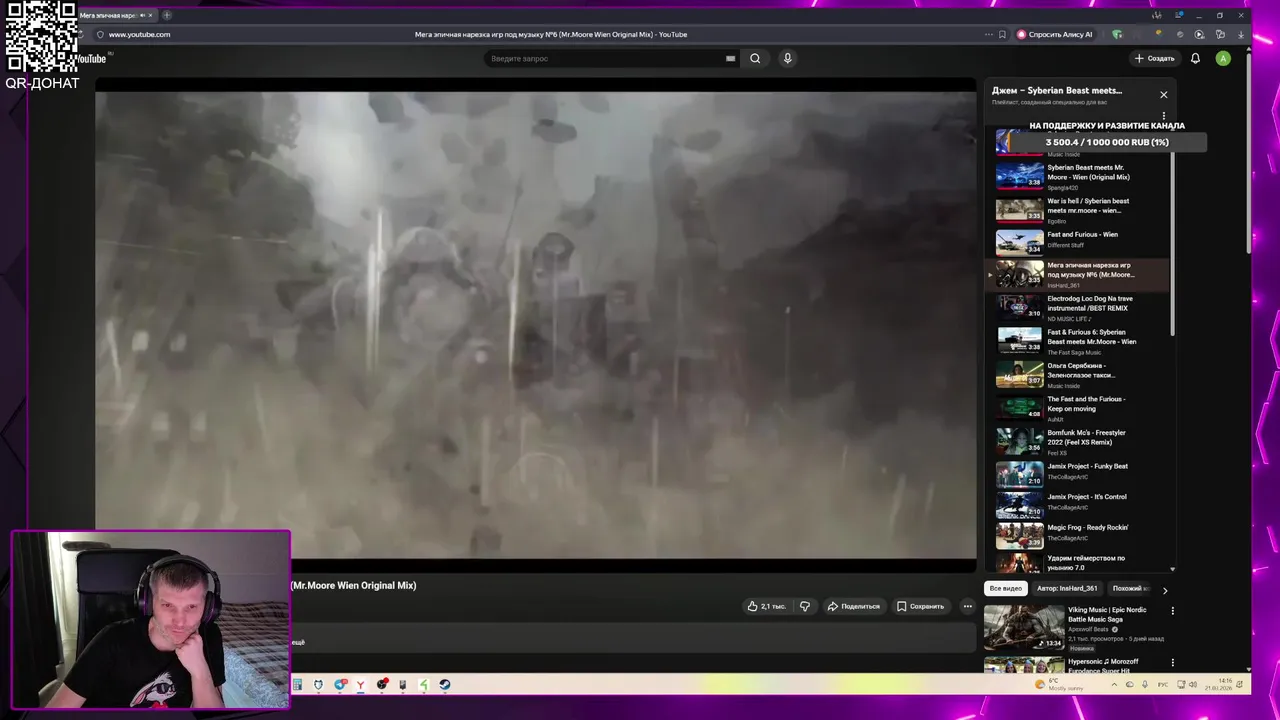Dislike the video
This screenshot has width=1280, height=720.
click(804, 606)
